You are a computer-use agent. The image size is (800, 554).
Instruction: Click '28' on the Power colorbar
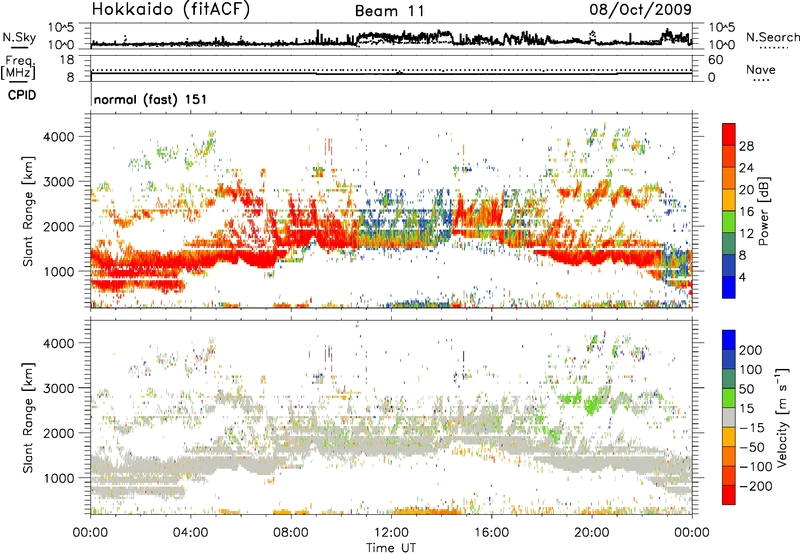(x=746, y=146)
